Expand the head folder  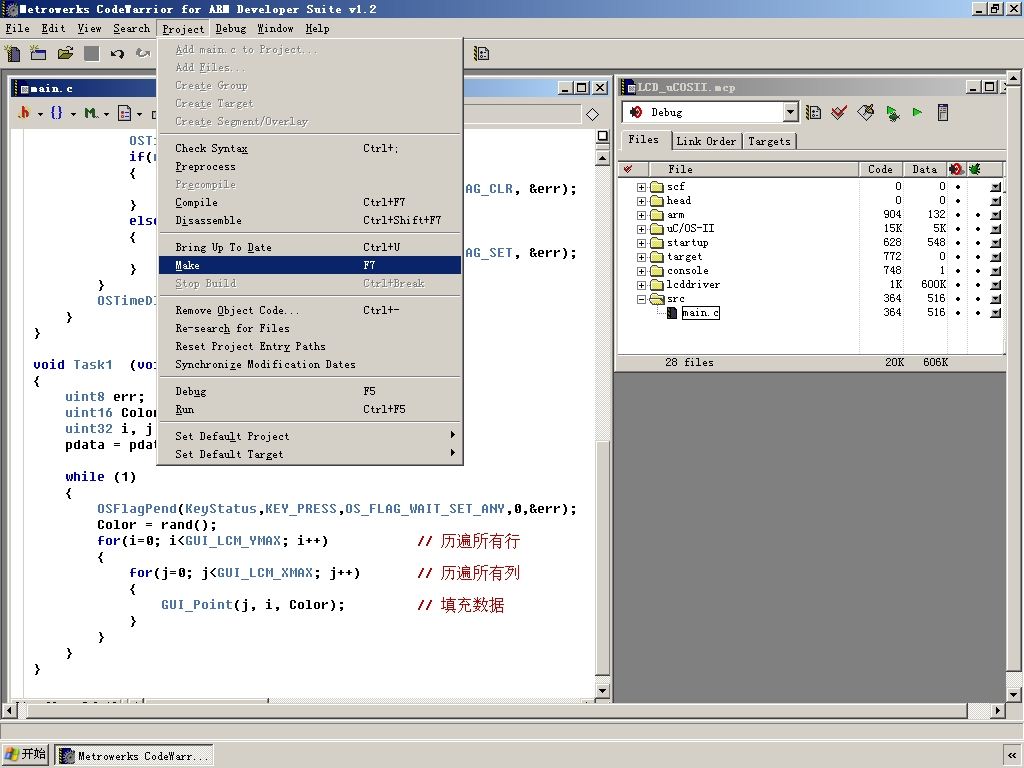(641, 201)
